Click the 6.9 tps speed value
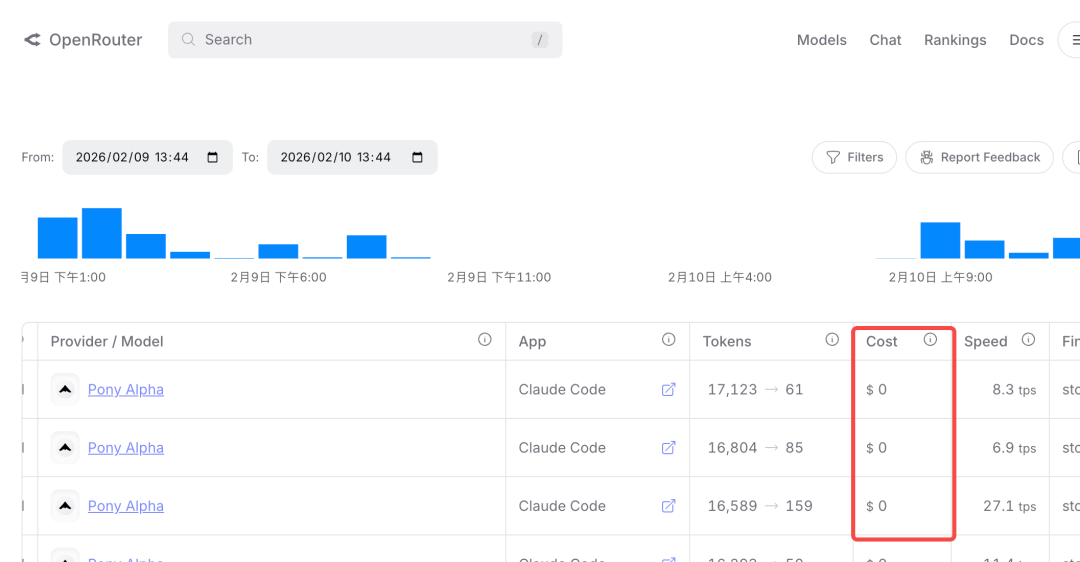This screenshot has height=562, width=1080. 1014,448
